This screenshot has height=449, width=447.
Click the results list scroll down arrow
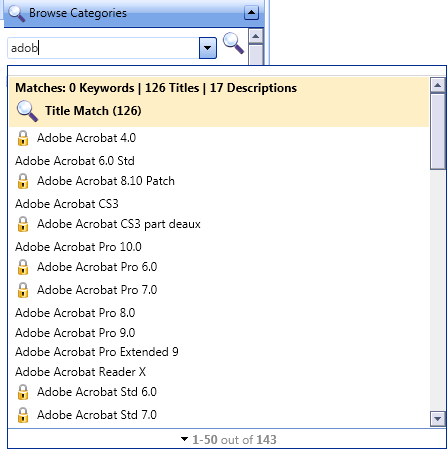point(437,418)
